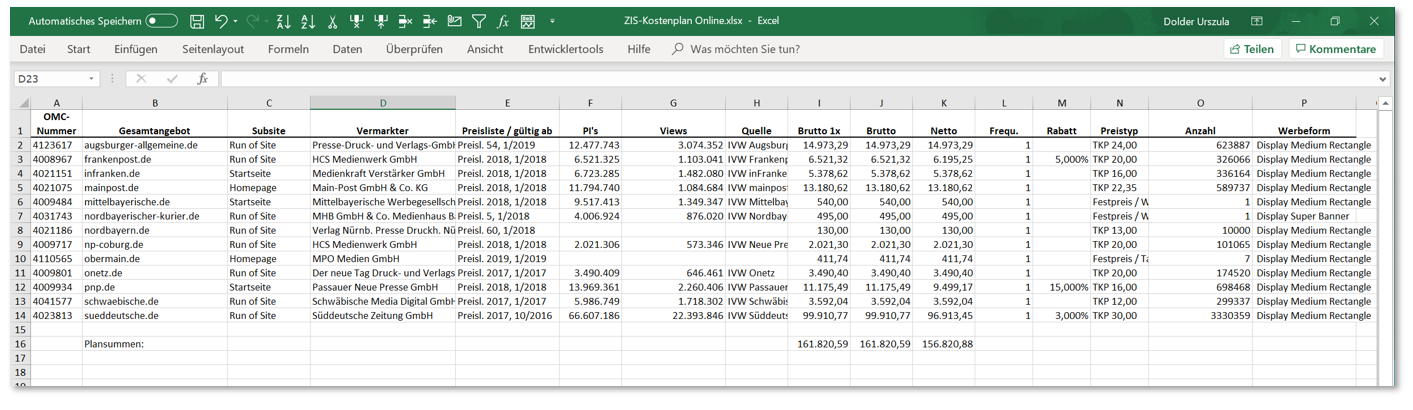Click the Select All corner triangle
This screenshot has width=1413, height=410.
pos(22,103)
